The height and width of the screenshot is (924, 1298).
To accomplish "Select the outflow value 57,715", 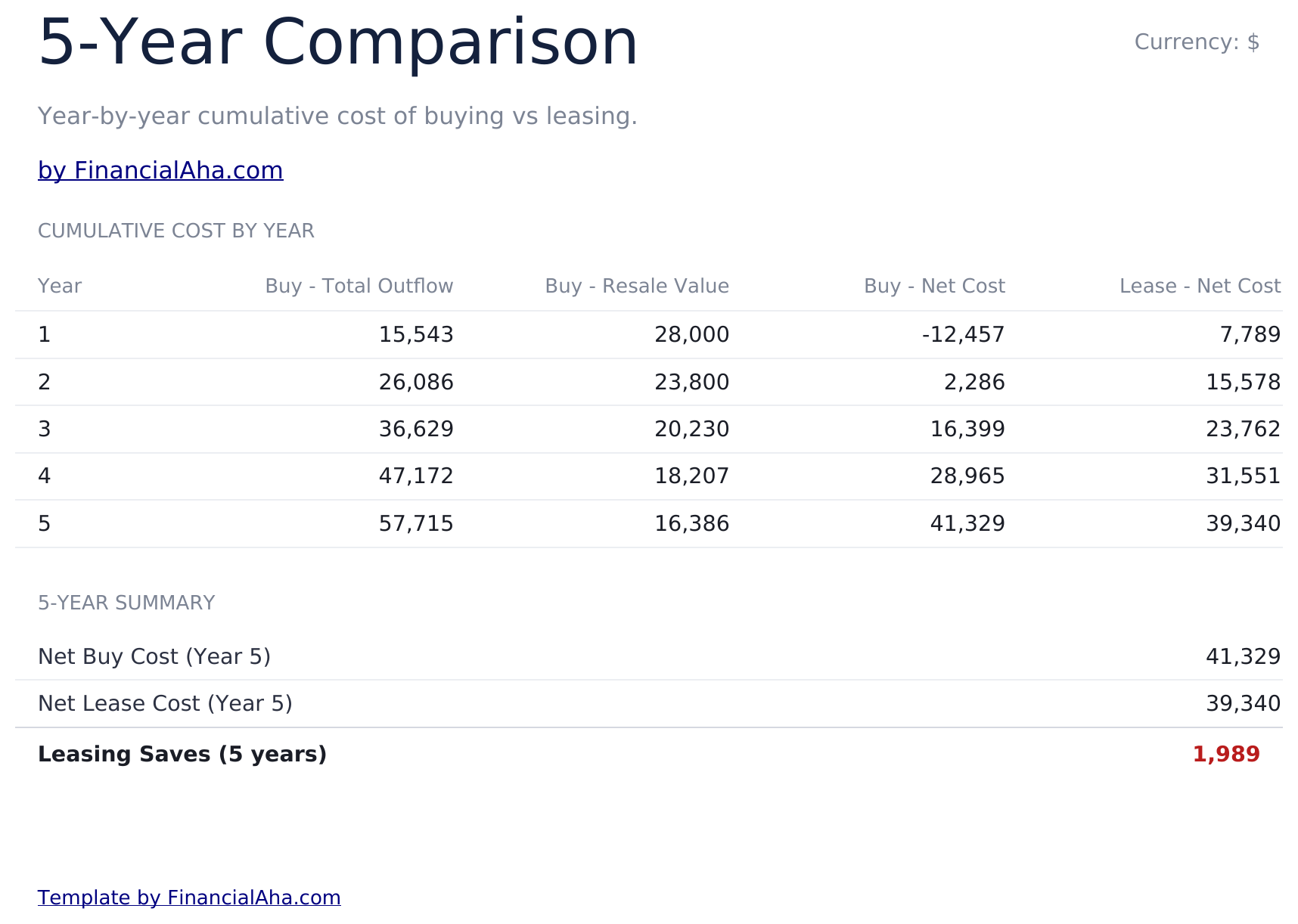I will point(416,524).
